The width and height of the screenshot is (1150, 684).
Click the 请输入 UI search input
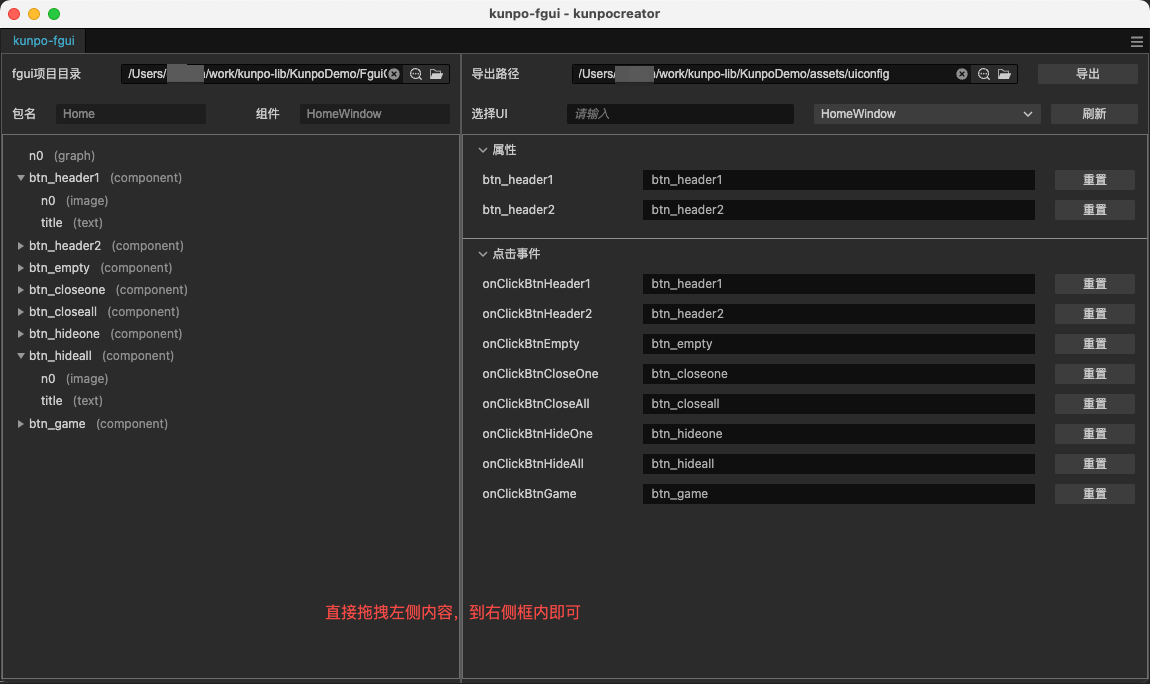coord(680,113)
